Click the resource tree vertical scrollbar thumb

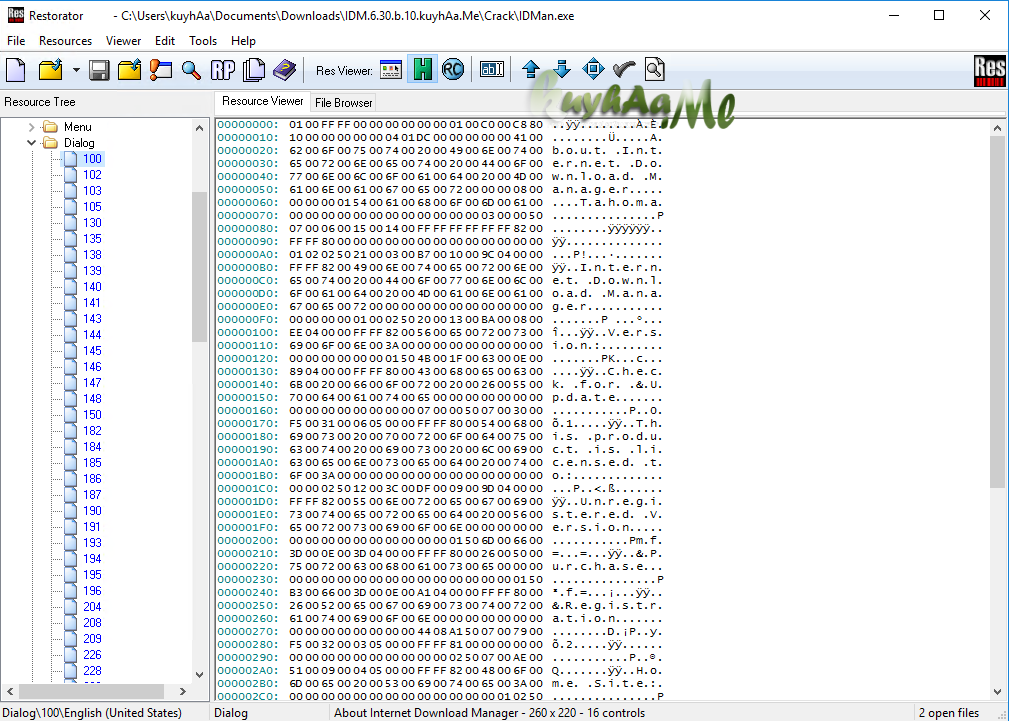199,267
